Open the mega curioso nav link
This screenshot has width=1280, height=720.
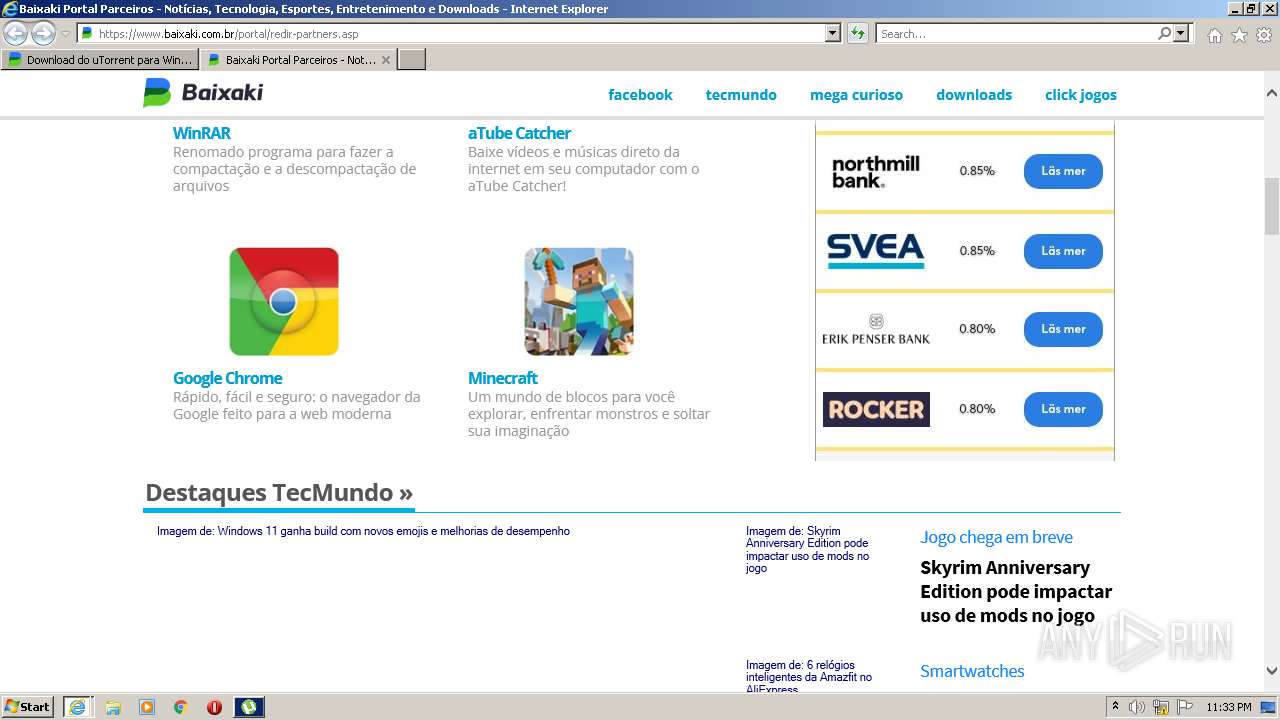856,95
